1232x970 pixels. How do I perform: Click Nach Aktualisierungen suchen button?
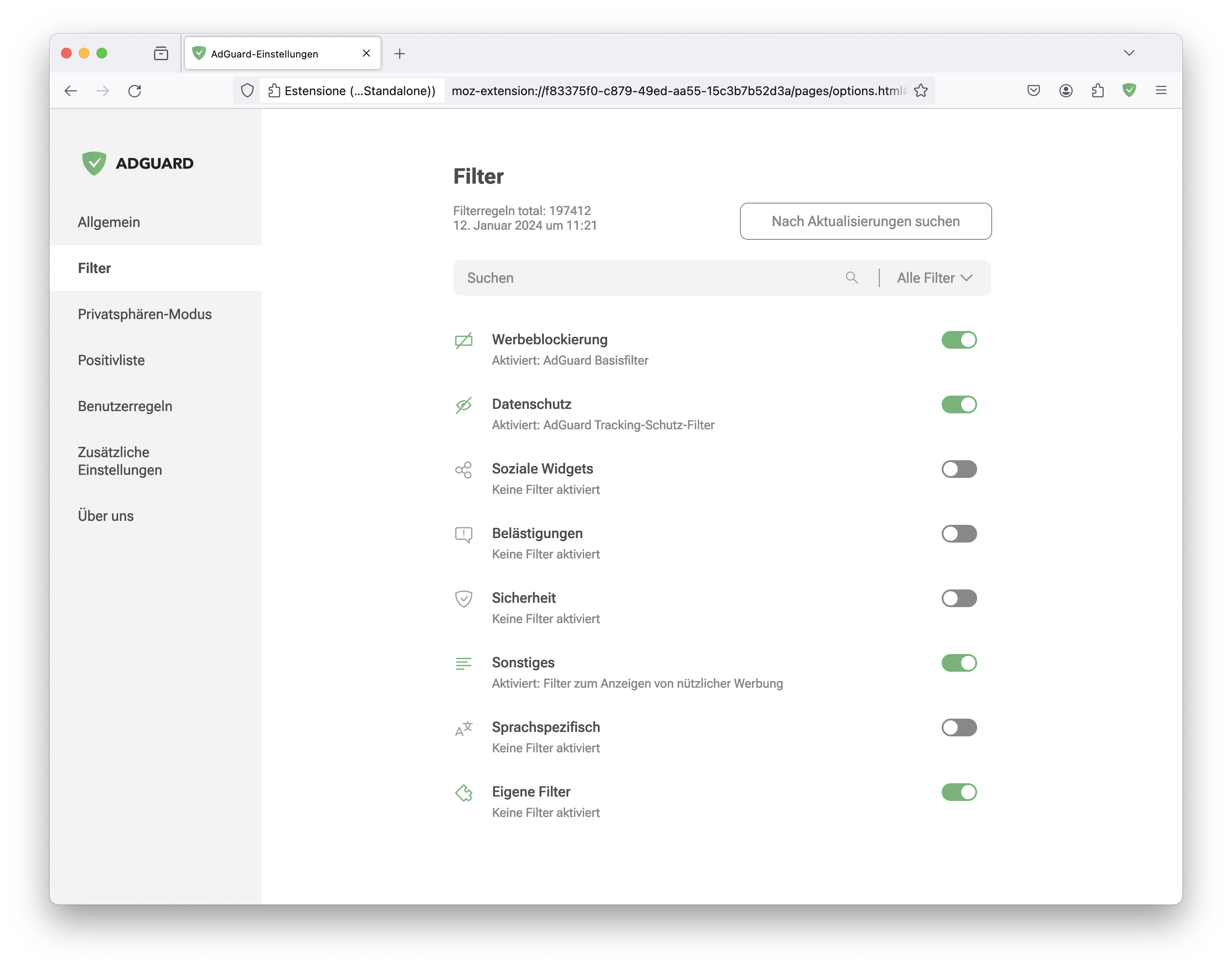point(865,221)
